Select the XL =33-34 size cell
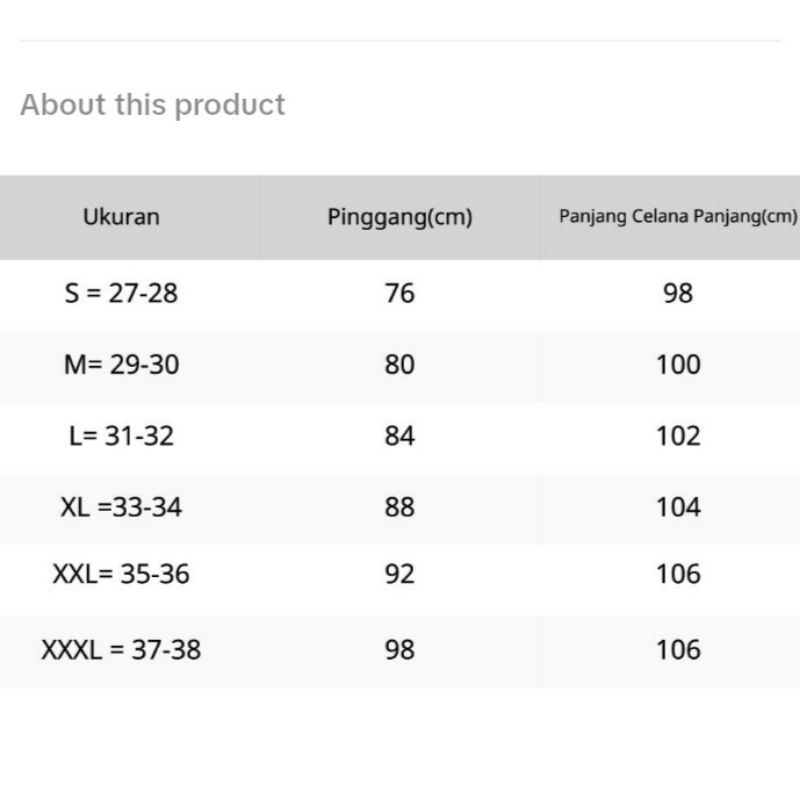Image resolution: width=800 pixels, height=800 pixels. pos(121,507)
